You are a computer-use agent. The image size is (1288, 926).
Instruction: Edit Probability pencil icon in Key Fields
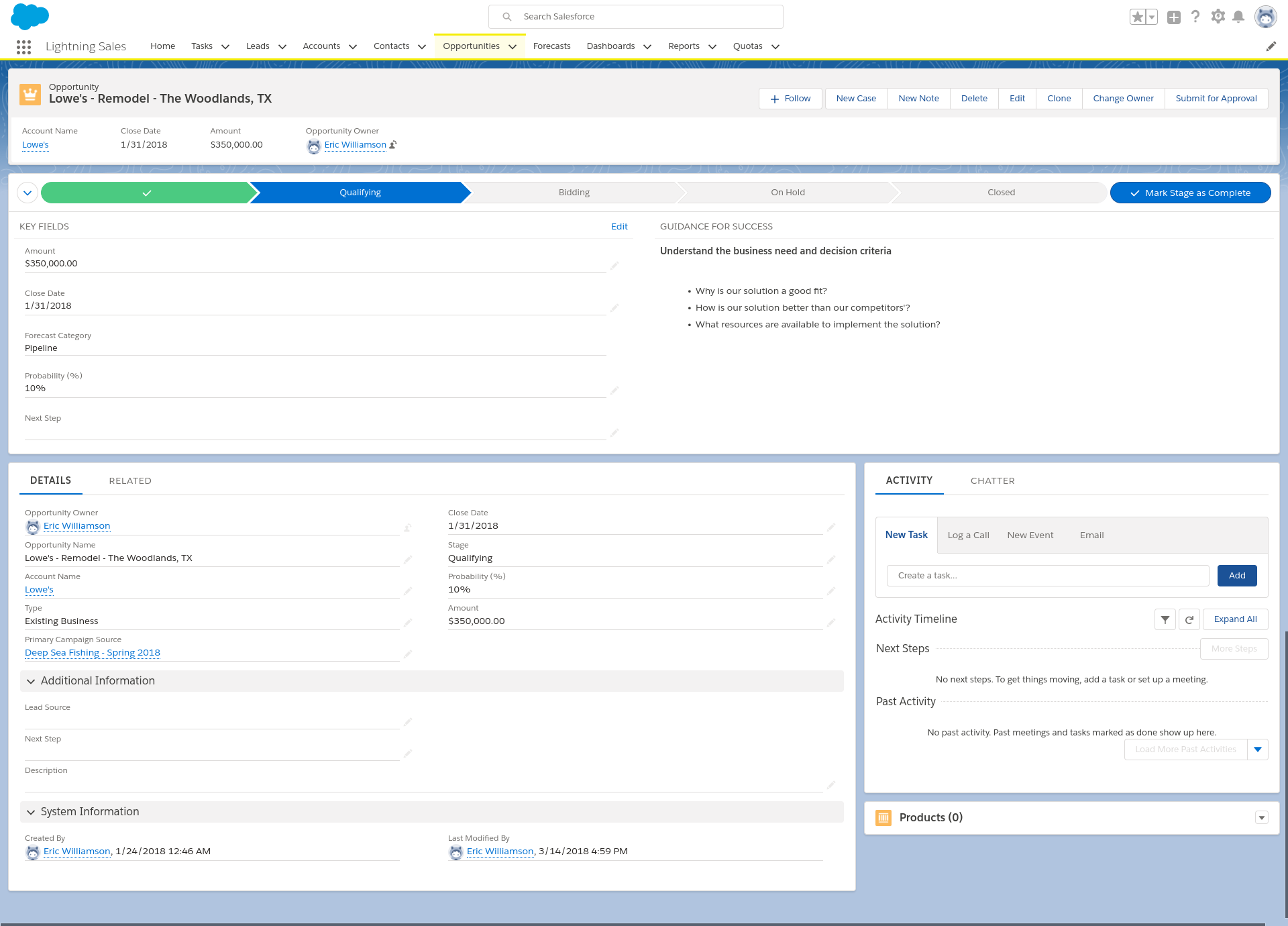(614, 391)
